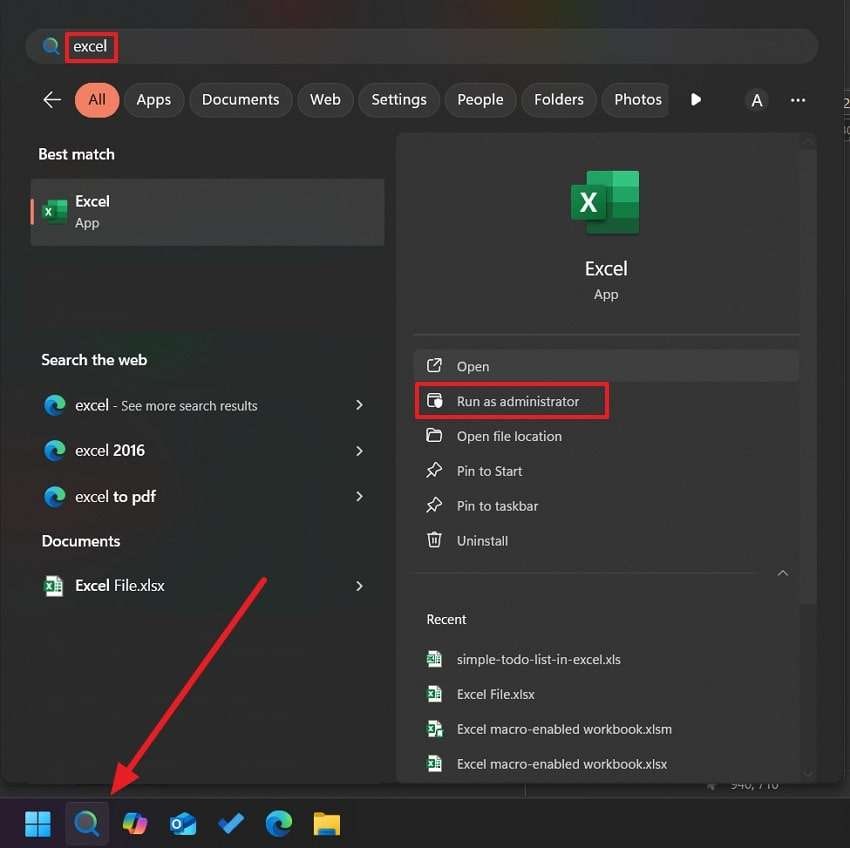Viewport: 850px width, 848px height.
Task: Click the large Excel logo in details pane
Action: tap(606, 202)
